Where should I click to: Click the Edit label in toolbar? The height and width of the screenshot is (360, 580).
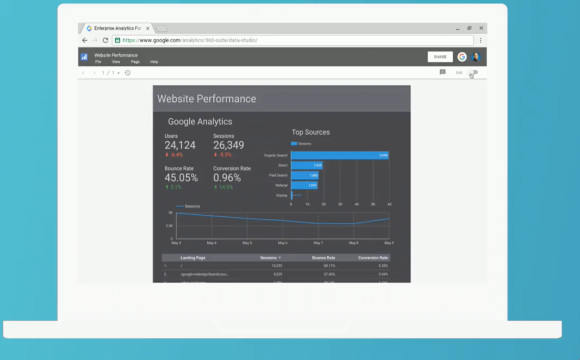[459, 73]
